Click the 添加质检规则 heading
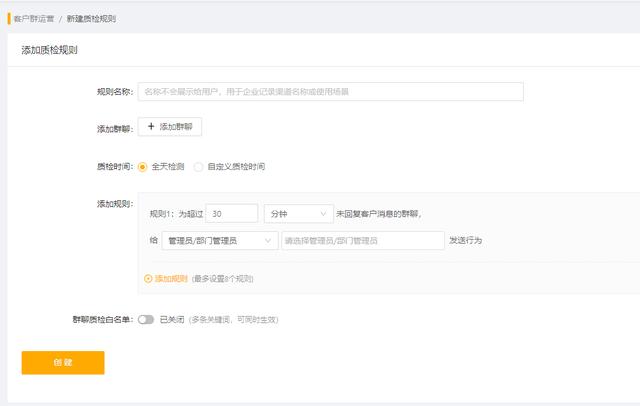The height and width of the screenshot is (406, 640). coord(49,50)
